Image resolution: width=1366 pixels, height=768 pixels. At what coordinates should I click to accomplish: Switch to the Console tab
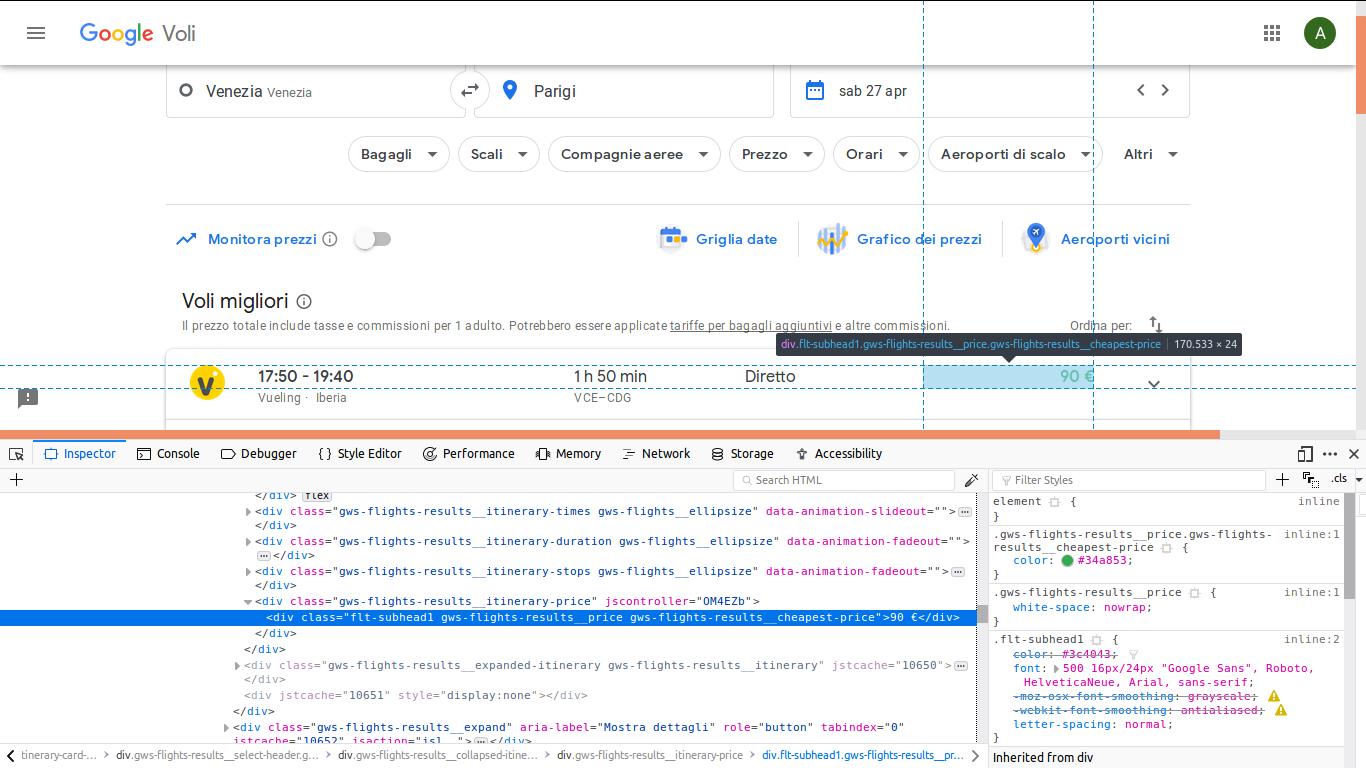click(x=168, y=454)
